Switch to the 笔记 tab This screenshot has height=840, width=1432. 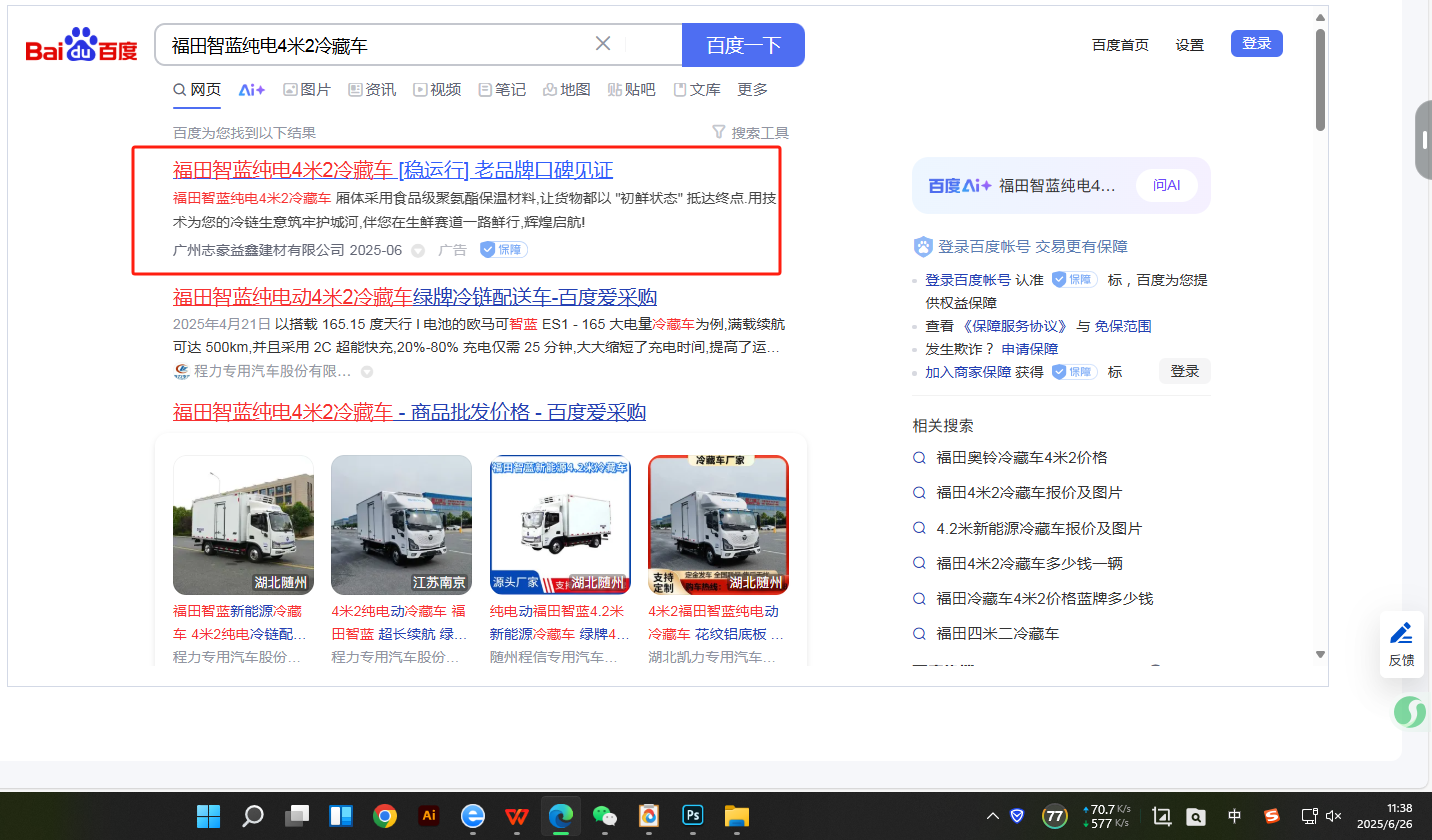click(x=502, y=90)
